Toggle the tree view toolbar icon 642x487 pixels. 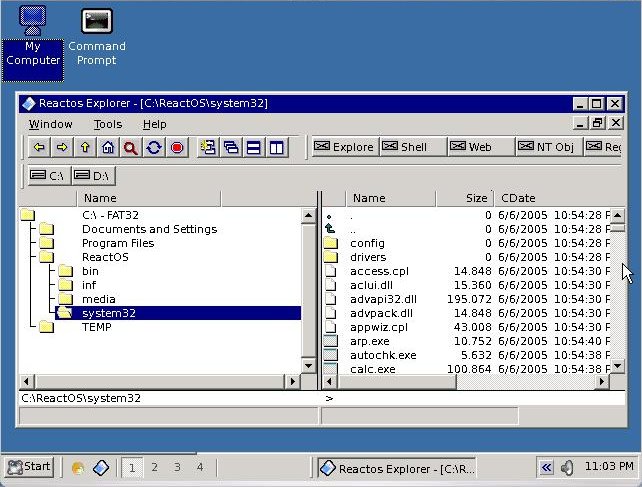tap(208, 147)
